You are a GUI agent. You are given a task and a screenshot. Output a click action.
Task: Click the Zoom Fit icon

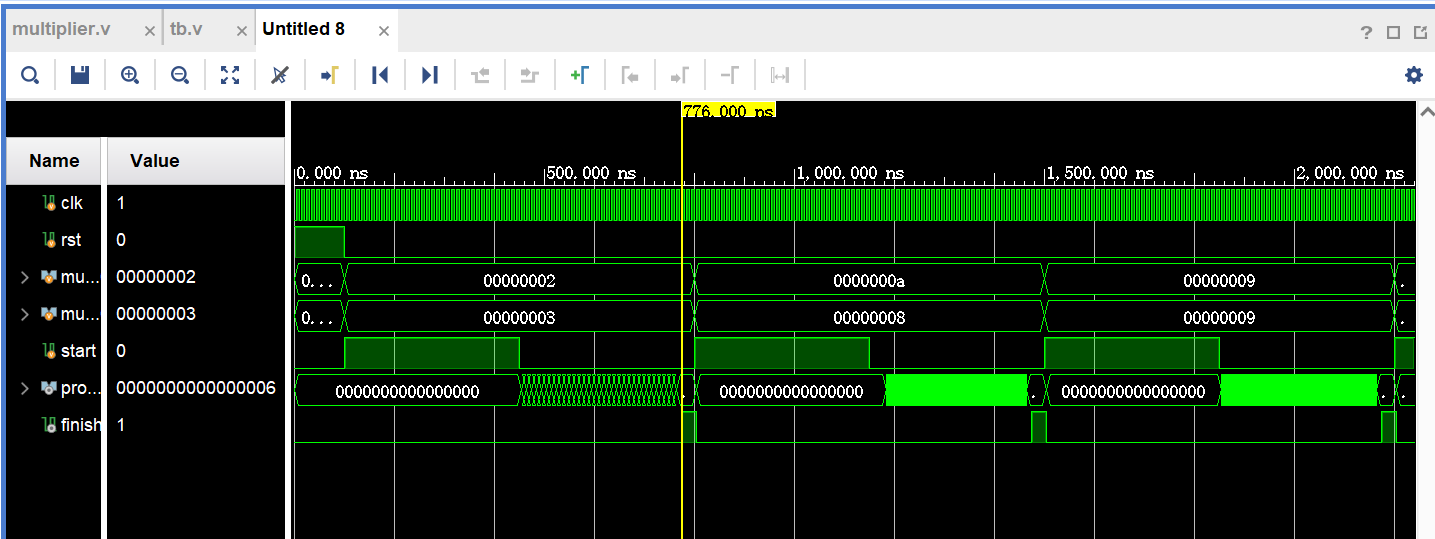click(x=230, y=75)
